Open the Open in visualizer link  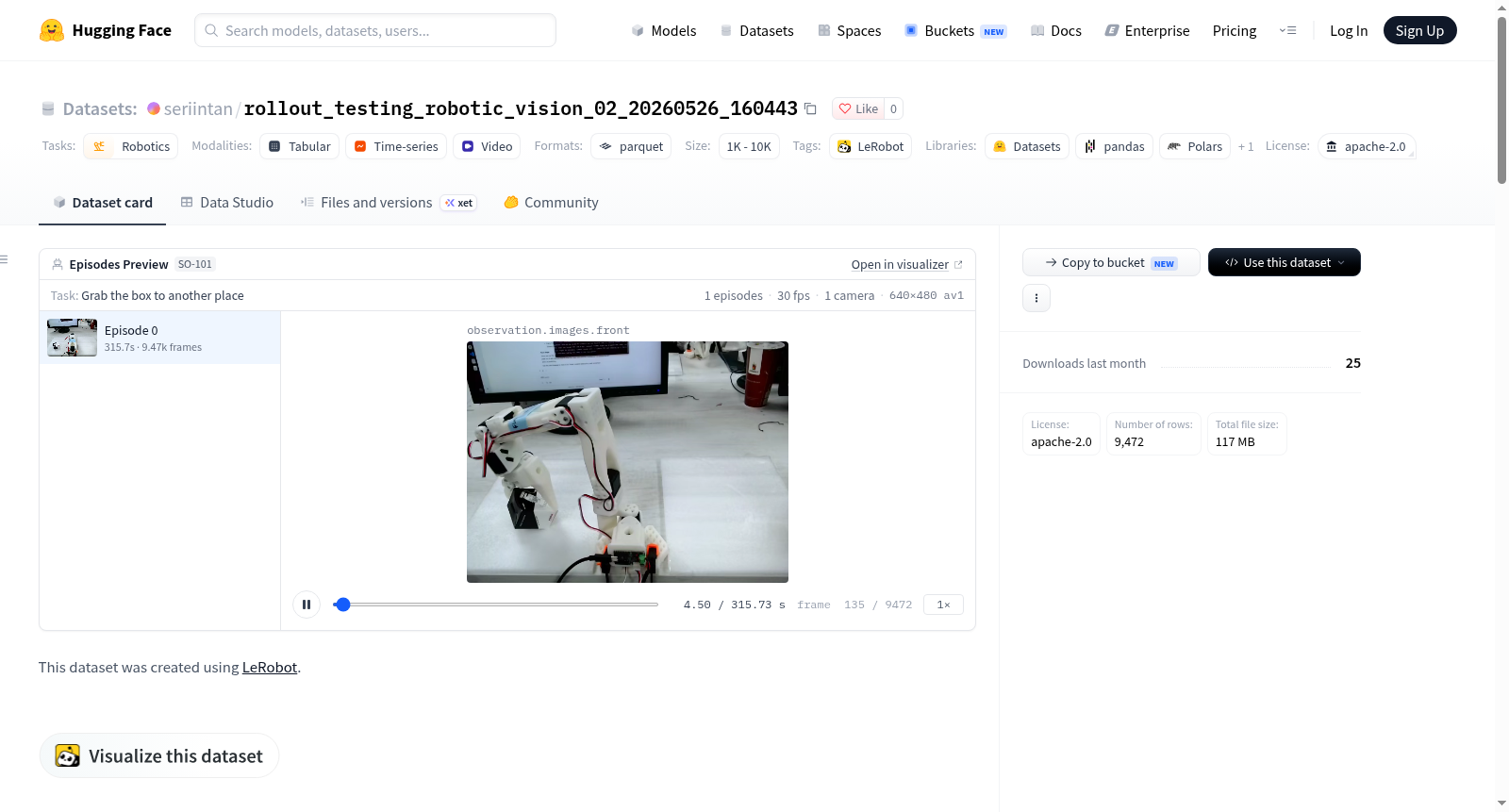[906, 264]
